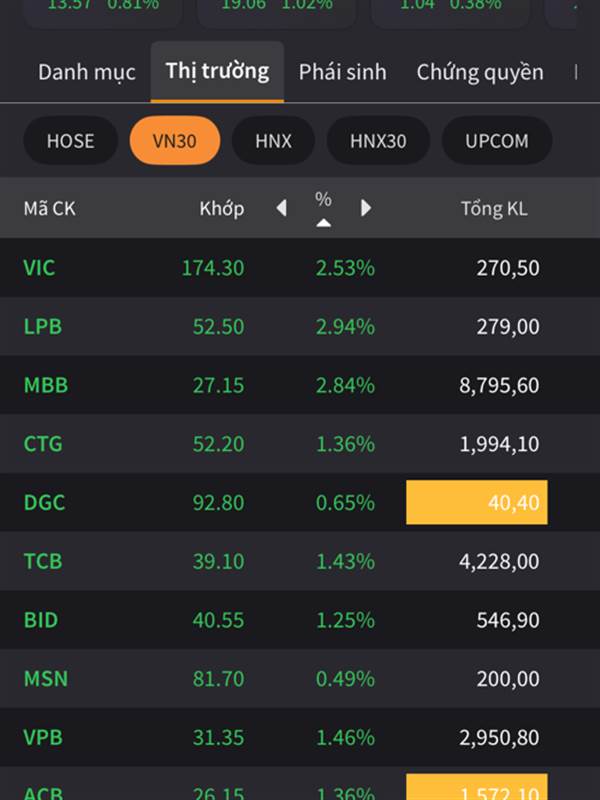Choose the HNX30 filter chip
Viewport: 600px width, 800px height.
[x=378, y=140]
